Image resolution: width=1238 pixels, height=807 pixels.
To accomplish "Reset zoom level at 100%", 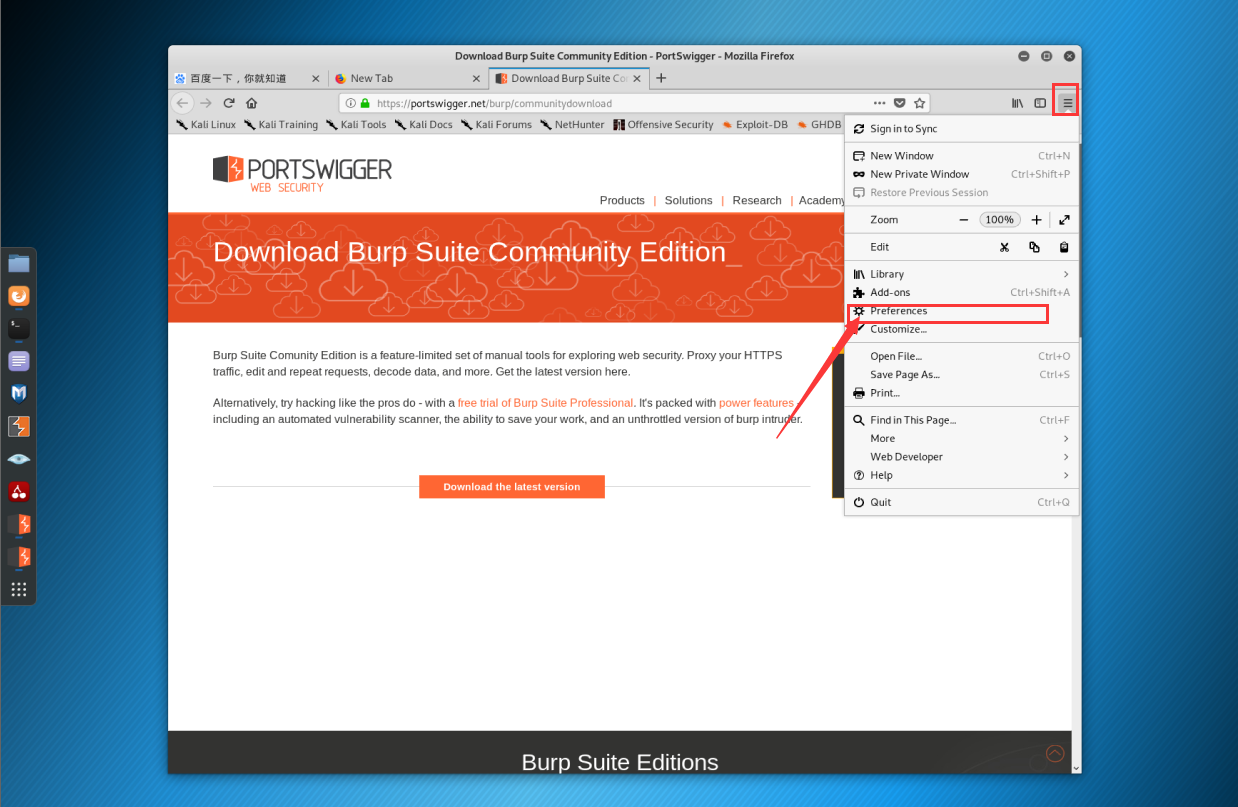I will click(999, 220).
